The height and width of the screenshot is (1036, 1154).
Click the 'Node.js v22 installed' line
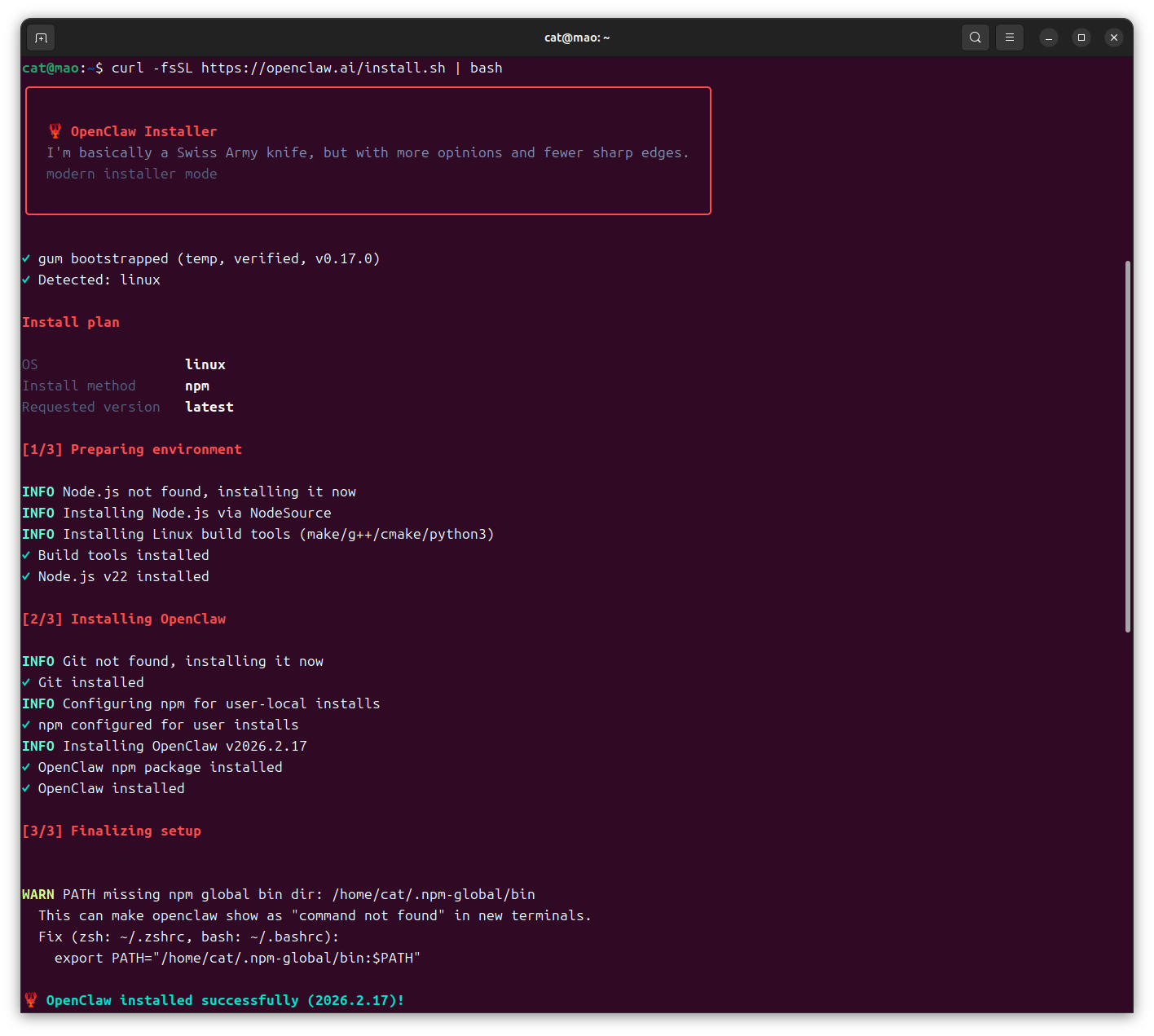point(116,576)
